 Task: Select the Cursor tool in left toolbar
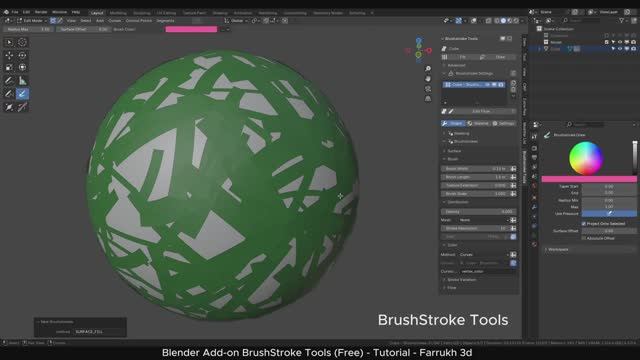pos(22,42)
